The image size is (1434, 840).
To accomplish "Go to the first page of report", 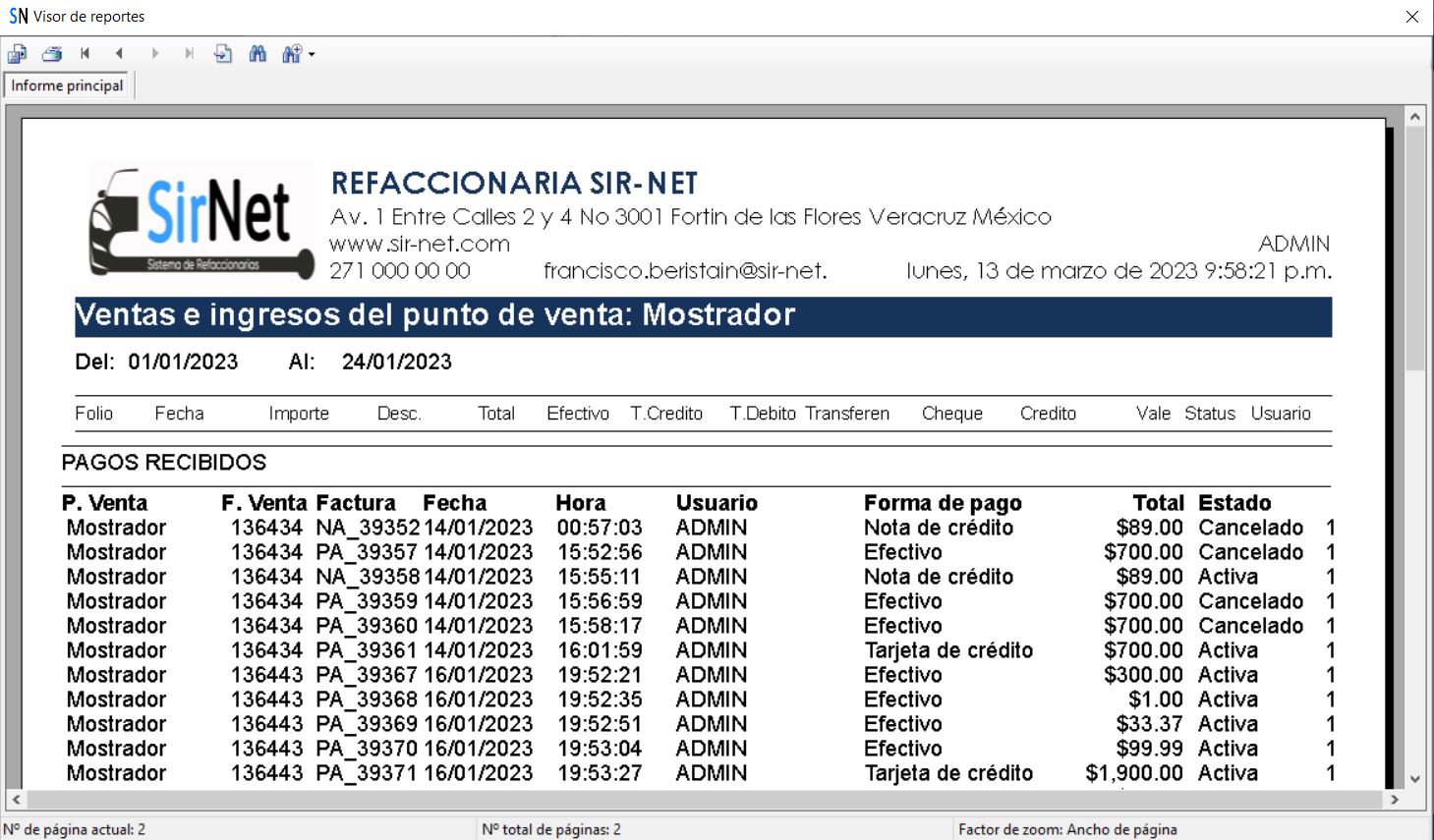I will (86, 54).
